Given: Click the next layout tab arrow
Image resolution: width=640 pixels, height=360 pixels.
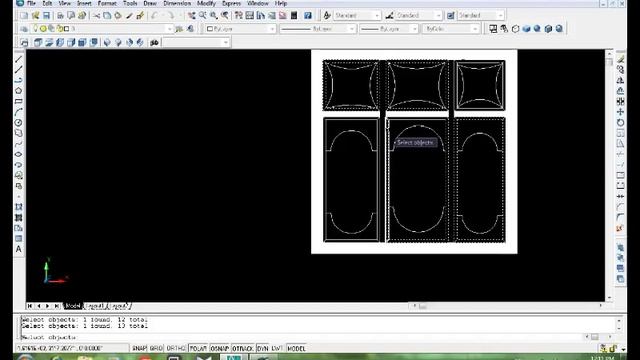Looking at the screenshot, I should coord(48,306).
